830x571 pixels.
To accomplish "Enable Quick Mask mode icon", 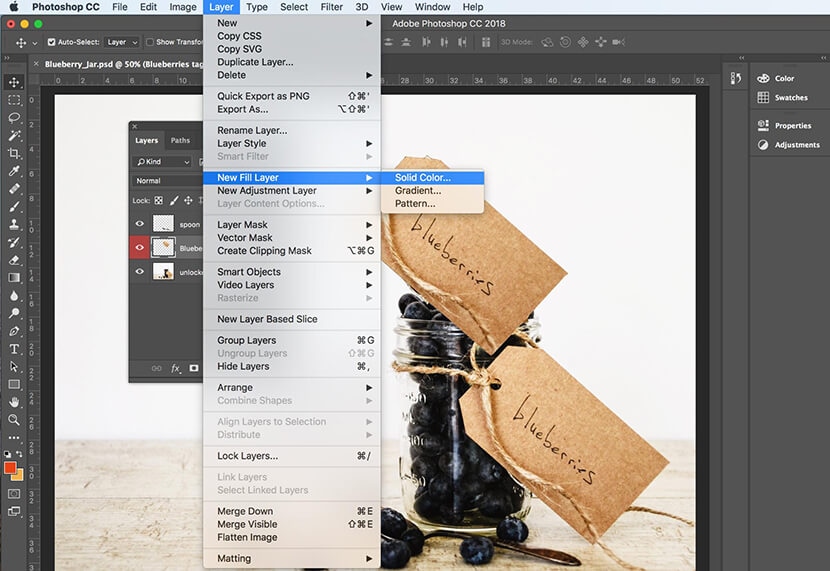I will pyautogui.click(x=14, y=494).
